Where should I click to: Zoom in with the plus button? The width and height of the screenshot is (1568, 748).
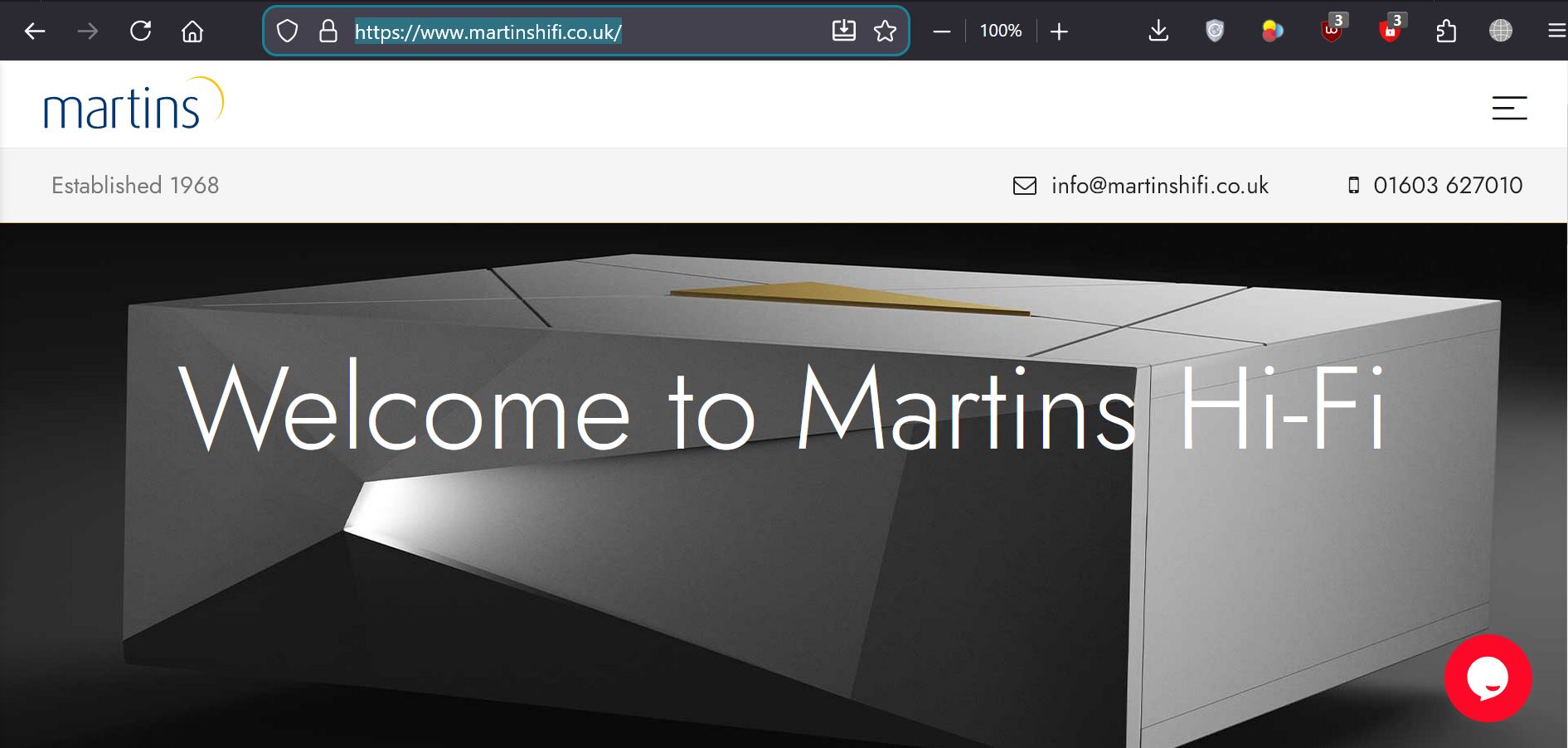pyautogui.click(x=1059, y=32)
